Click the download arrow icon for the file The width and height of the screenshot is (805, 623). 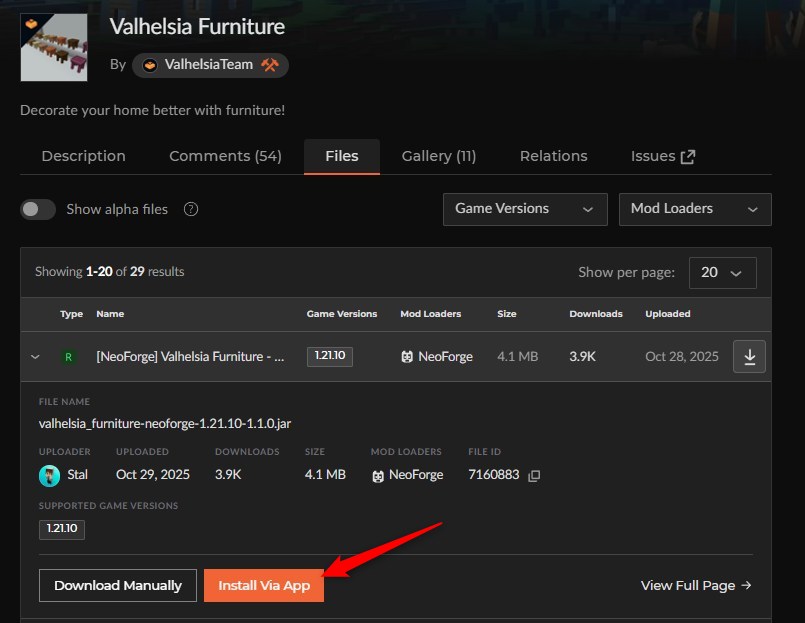click(749, 356)
